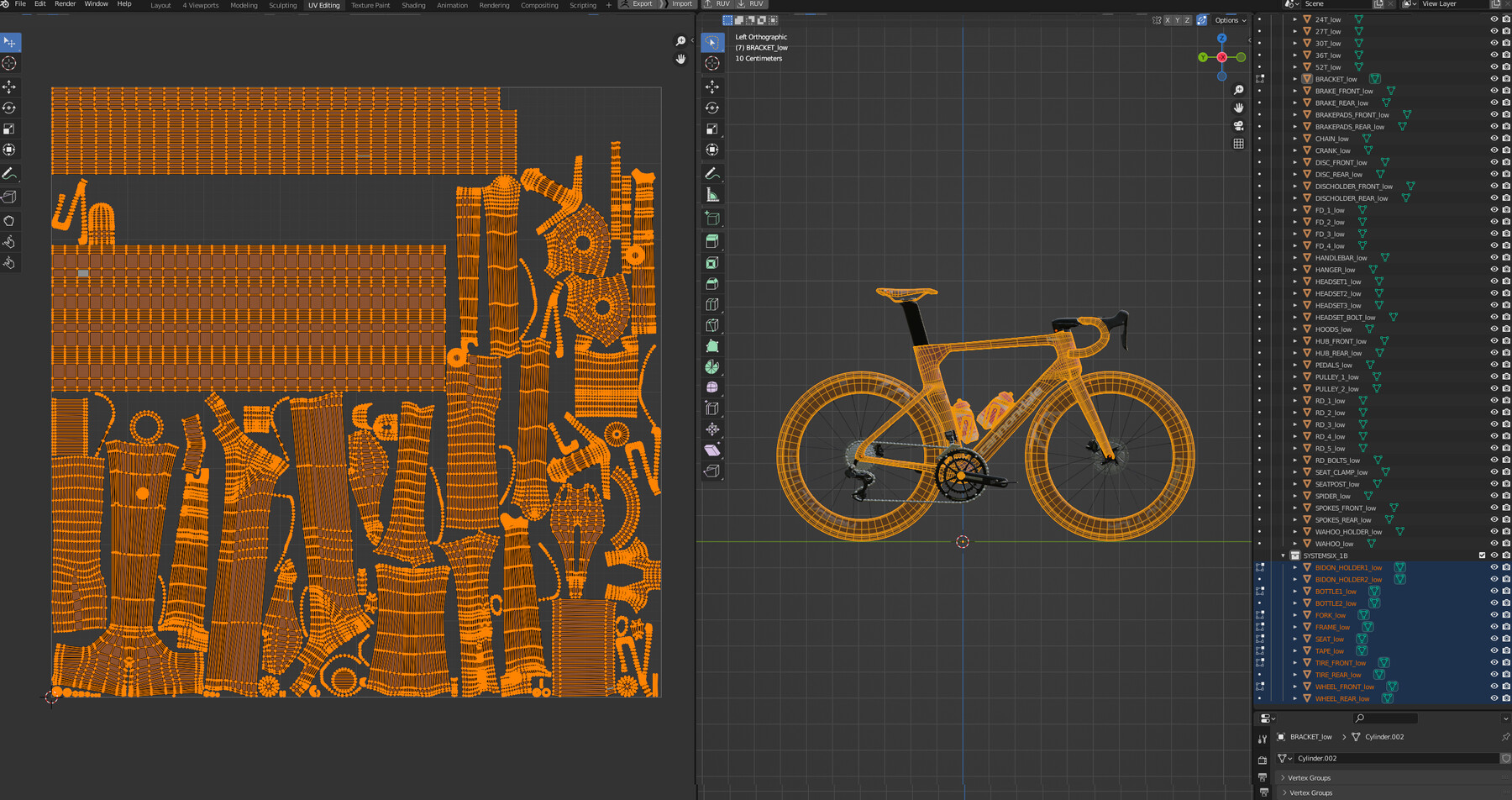Select the 3D viewport Cursor tool

click(x=712, y=63)
